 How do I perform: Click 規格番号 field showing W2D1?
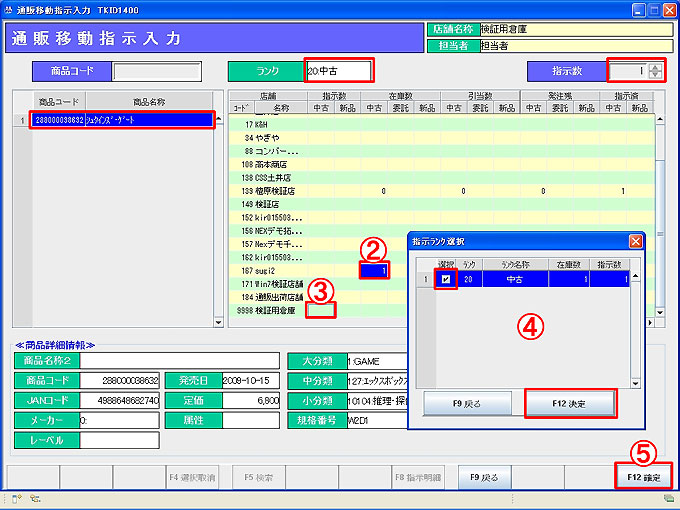pyautogui.click(x=377, y=420)
